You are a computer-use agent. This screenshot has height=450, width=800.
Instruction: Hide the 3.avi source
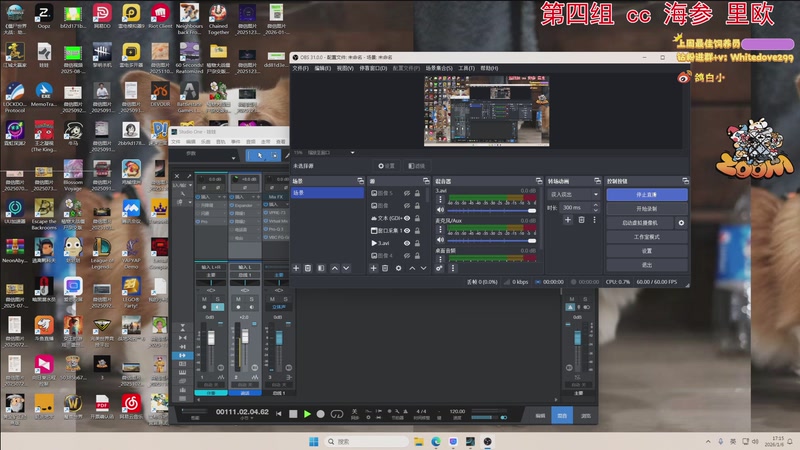[x=407, y=243]
